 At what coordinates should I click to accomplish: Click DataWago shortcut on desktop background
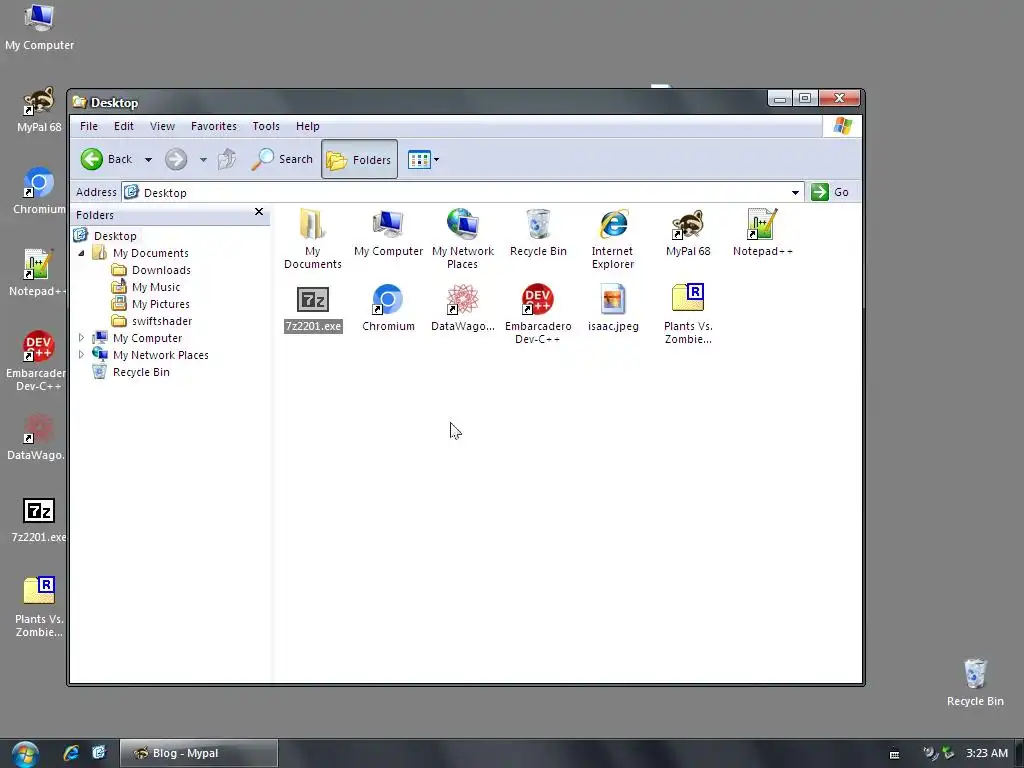36,438
